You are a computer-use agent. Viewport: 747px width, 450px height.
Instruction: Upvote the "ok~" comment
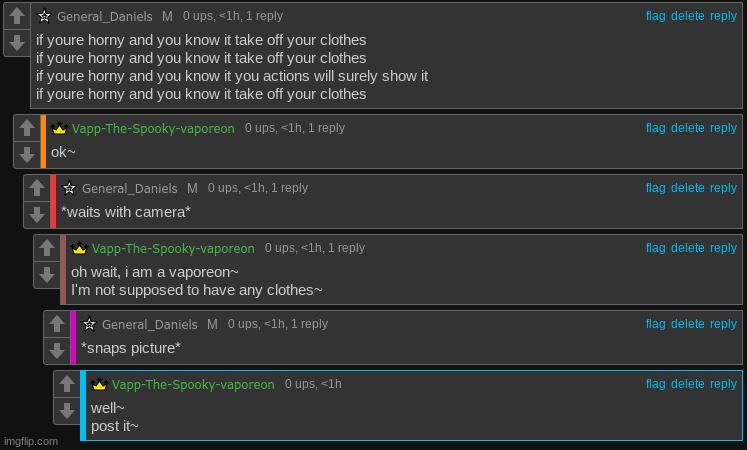click(27, 128)
